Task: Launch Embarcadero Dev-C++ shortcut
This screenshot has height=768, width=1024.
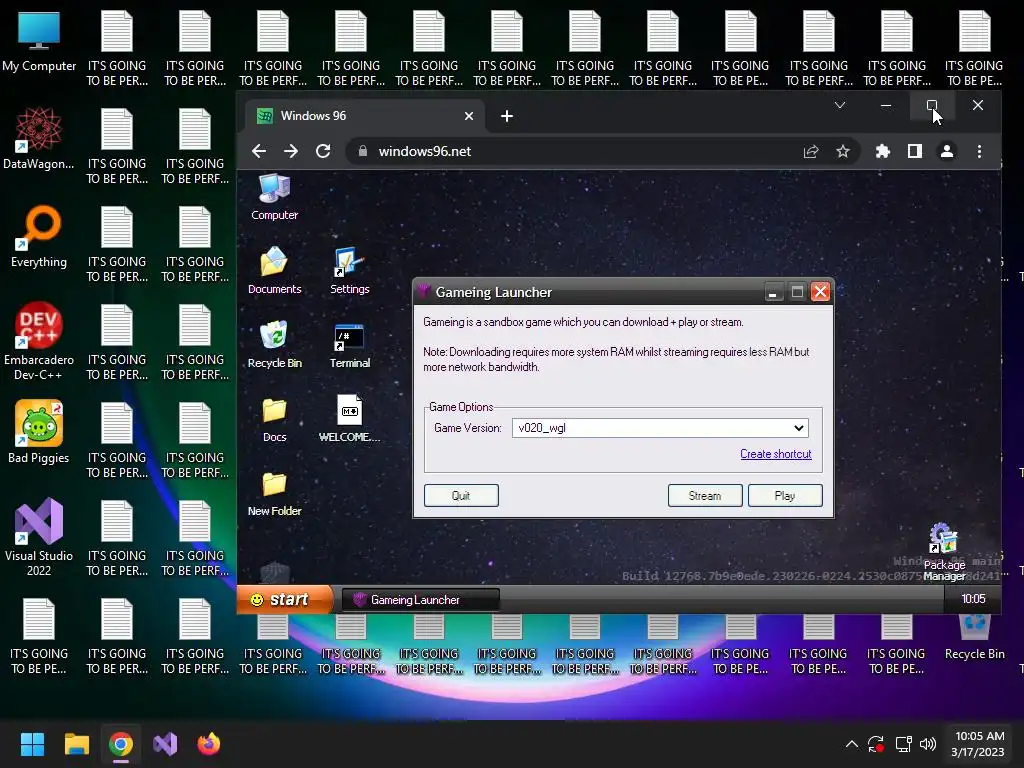Action: pos(39,342)
